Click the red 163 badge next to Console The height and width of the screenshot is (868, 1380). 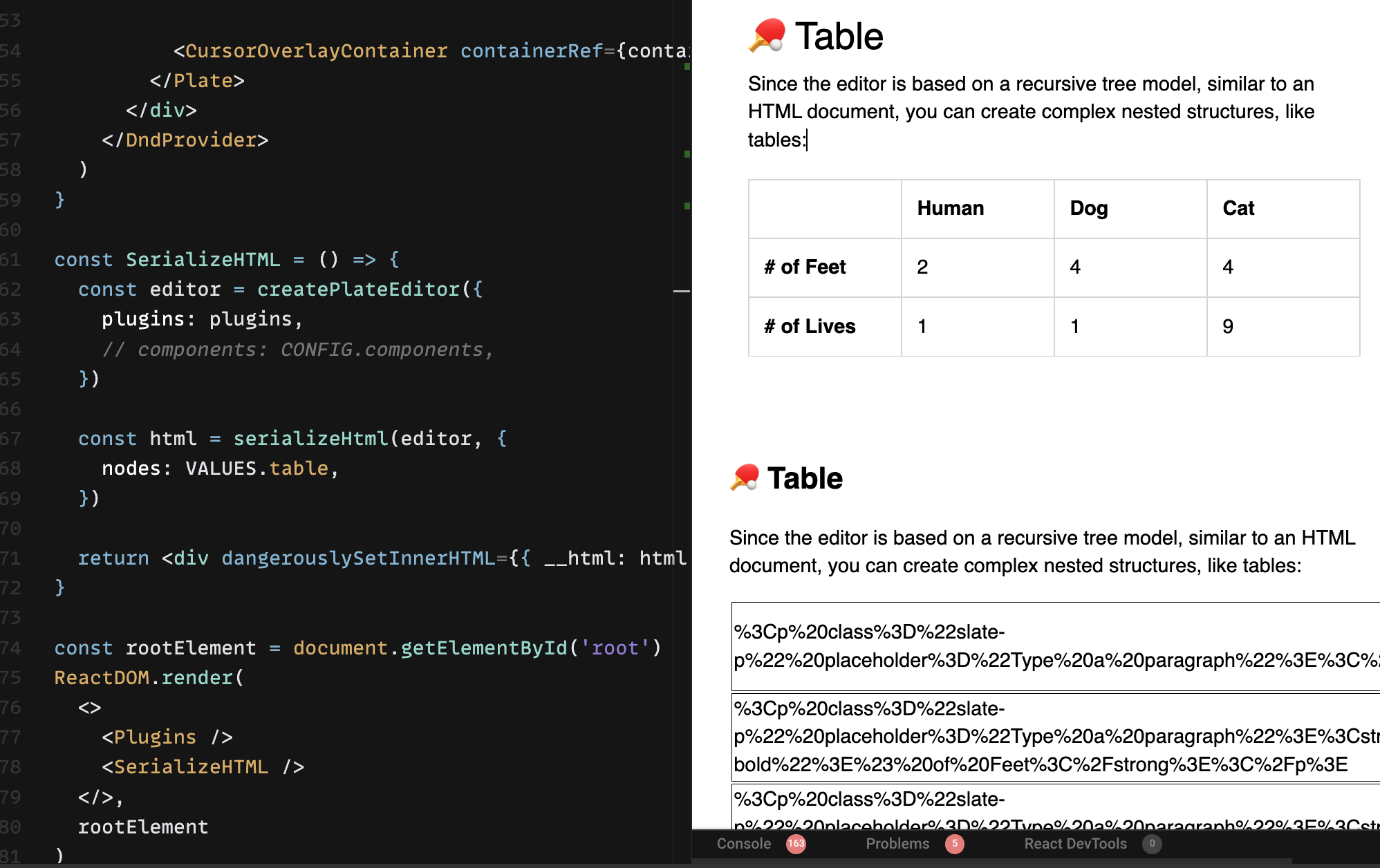coord(796,844)
